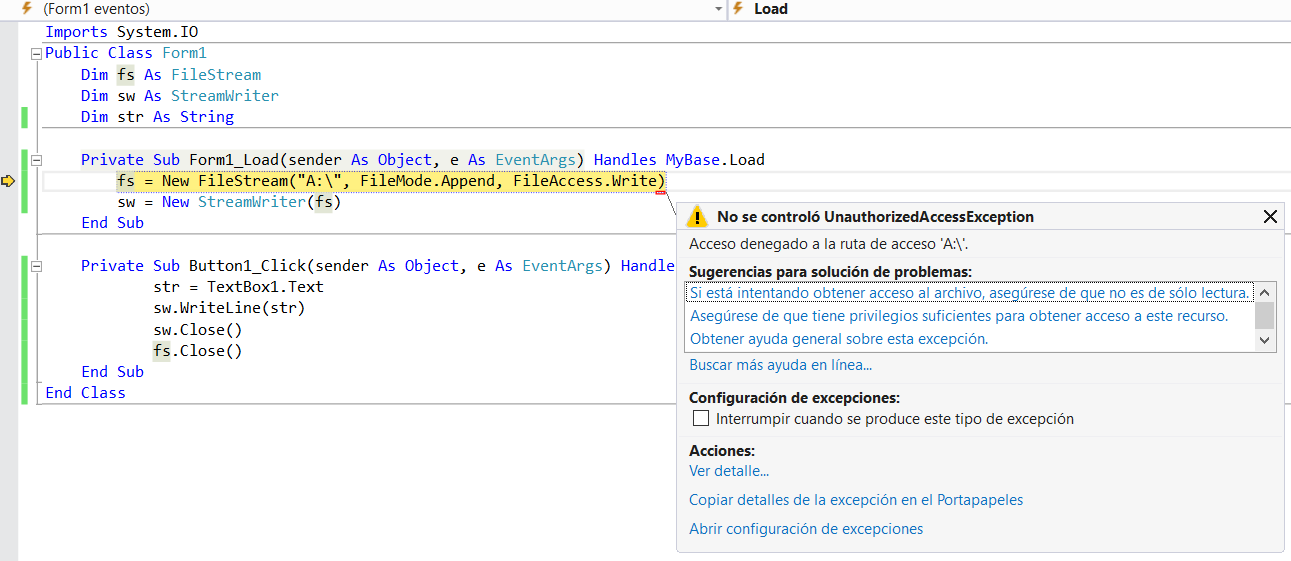Click the 'sw.WriteLine(str)' line
The width and height of the screenshot is (1291, 561).
(229, 308)
